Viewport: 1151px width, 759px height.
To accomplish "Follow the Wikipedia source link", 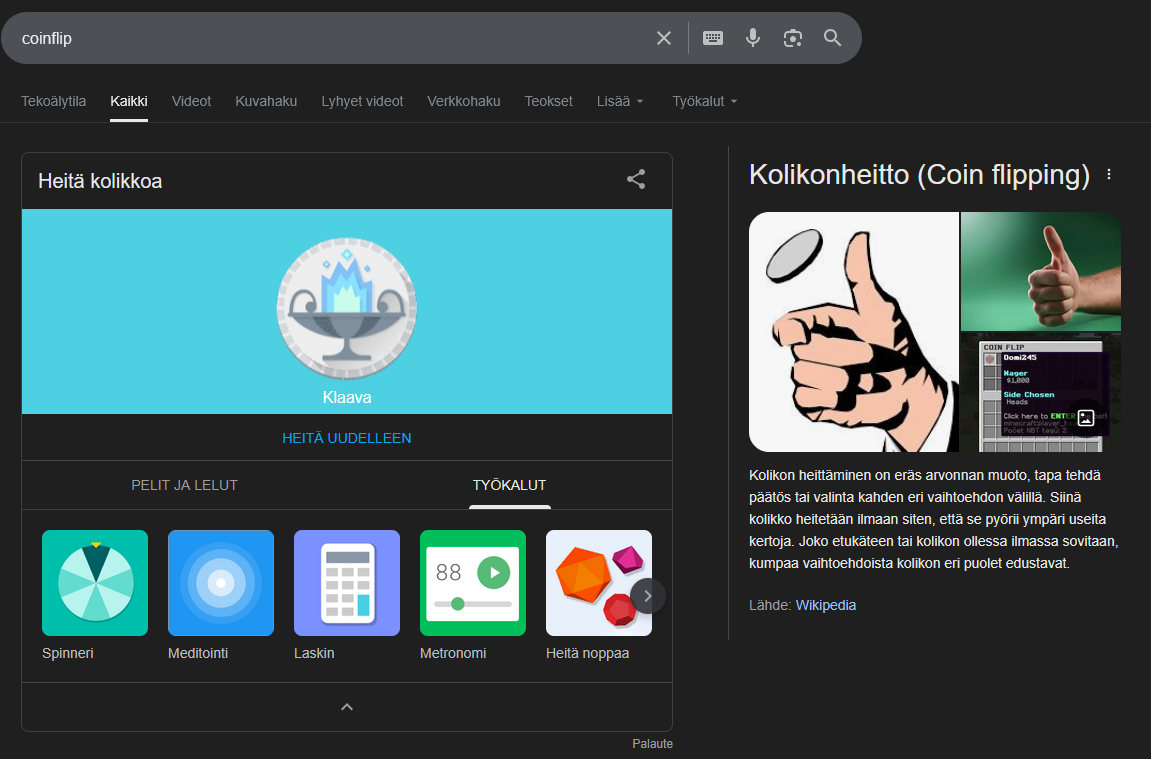I will pos(825,605).
